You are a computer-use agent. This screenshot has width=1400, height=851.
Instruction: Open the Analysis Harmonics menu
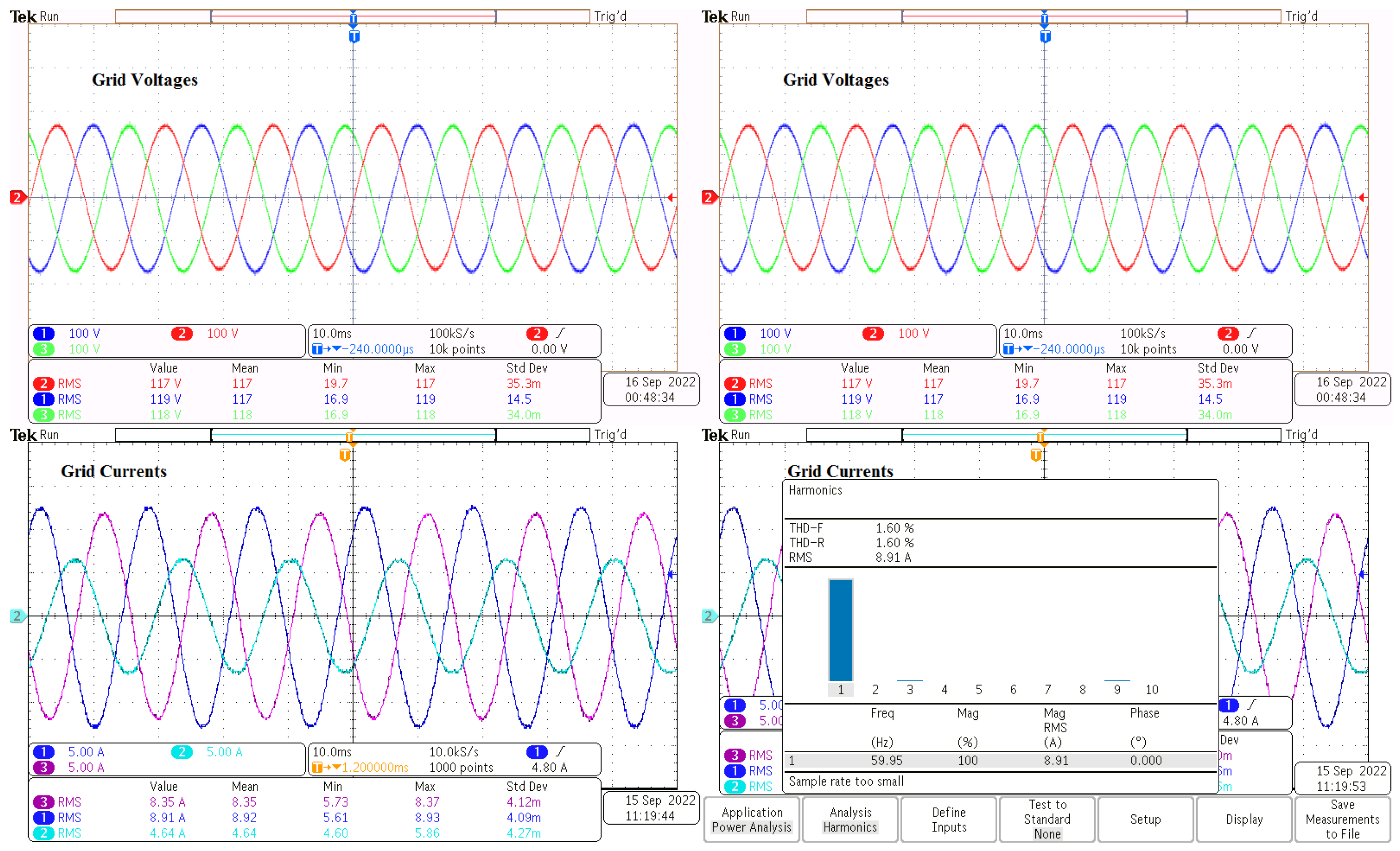coord(850,819)
